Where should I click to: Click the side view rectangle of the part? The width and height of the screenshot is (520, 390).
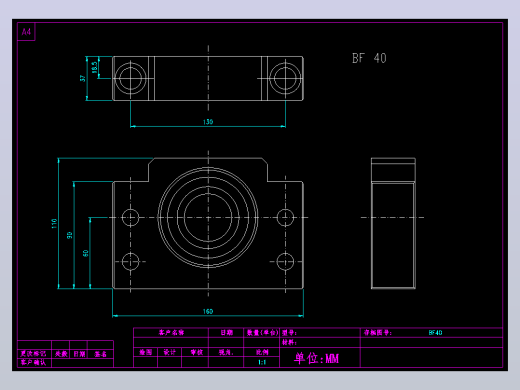pyautogui.click(x=393, y=223)
